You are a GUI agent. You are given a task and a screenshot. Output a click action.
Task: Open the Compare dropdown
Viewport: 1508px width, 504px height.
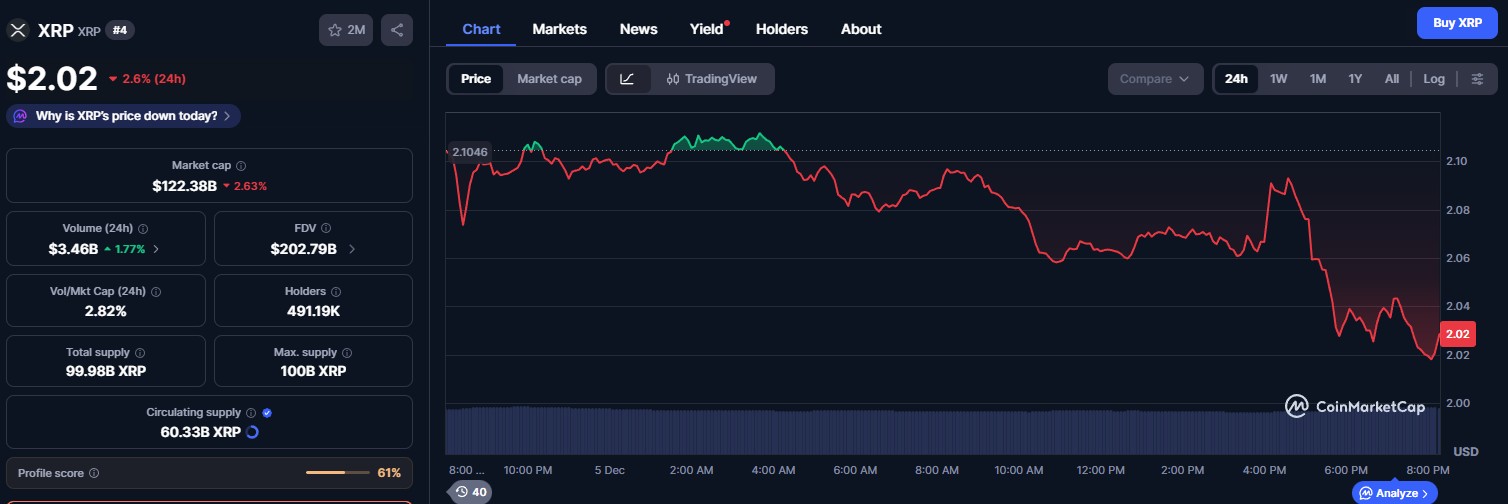tap(1155, 79)
